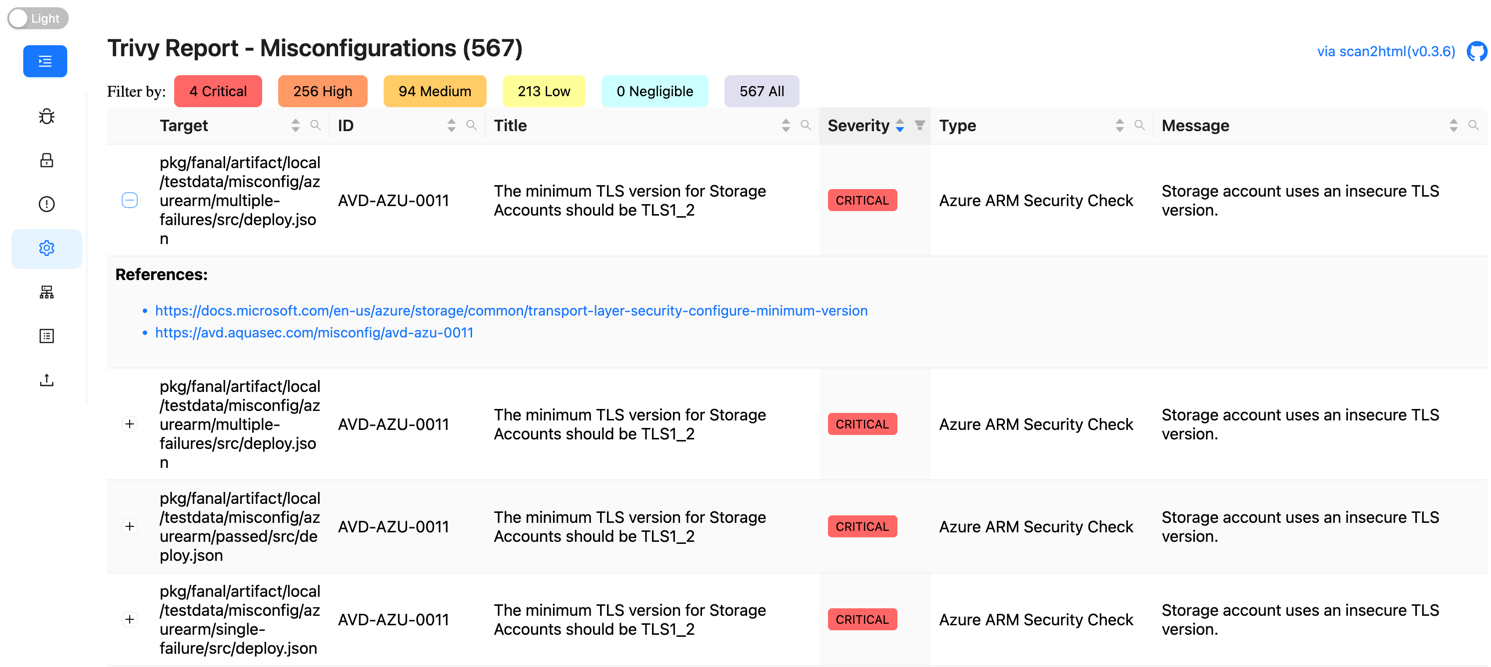Toggle the Light theme switch
Screen dimensions: 1491x667
click(x=38, y=18)
